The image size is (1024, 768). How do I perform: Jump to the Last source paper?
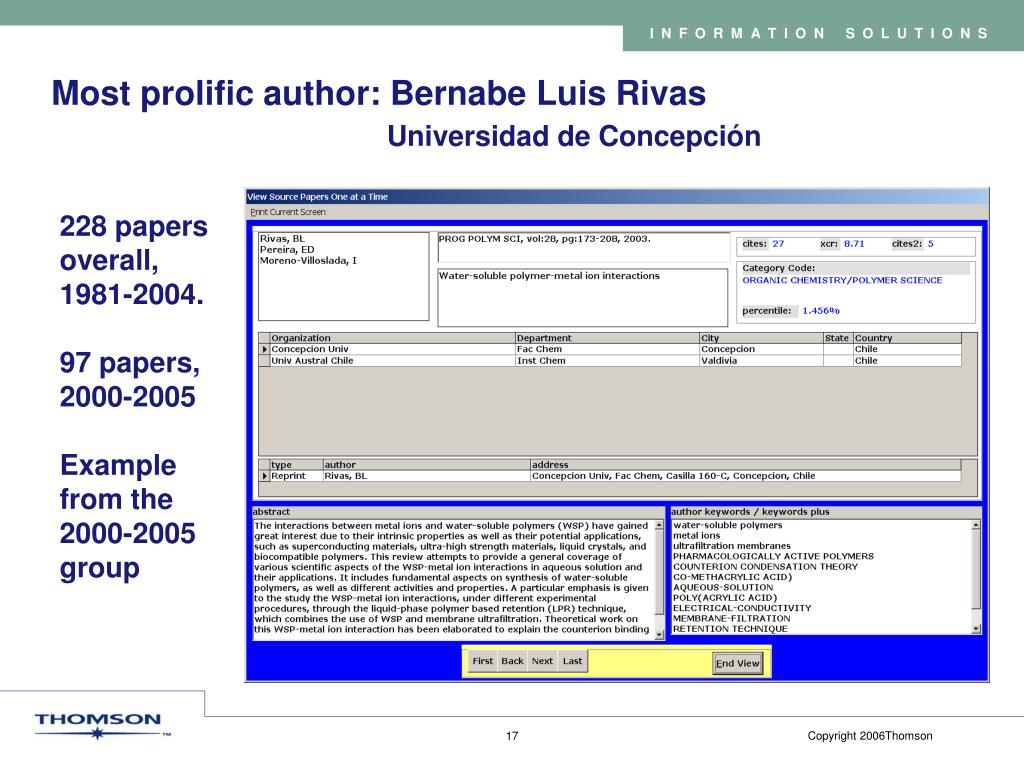[x=572, y=661]
